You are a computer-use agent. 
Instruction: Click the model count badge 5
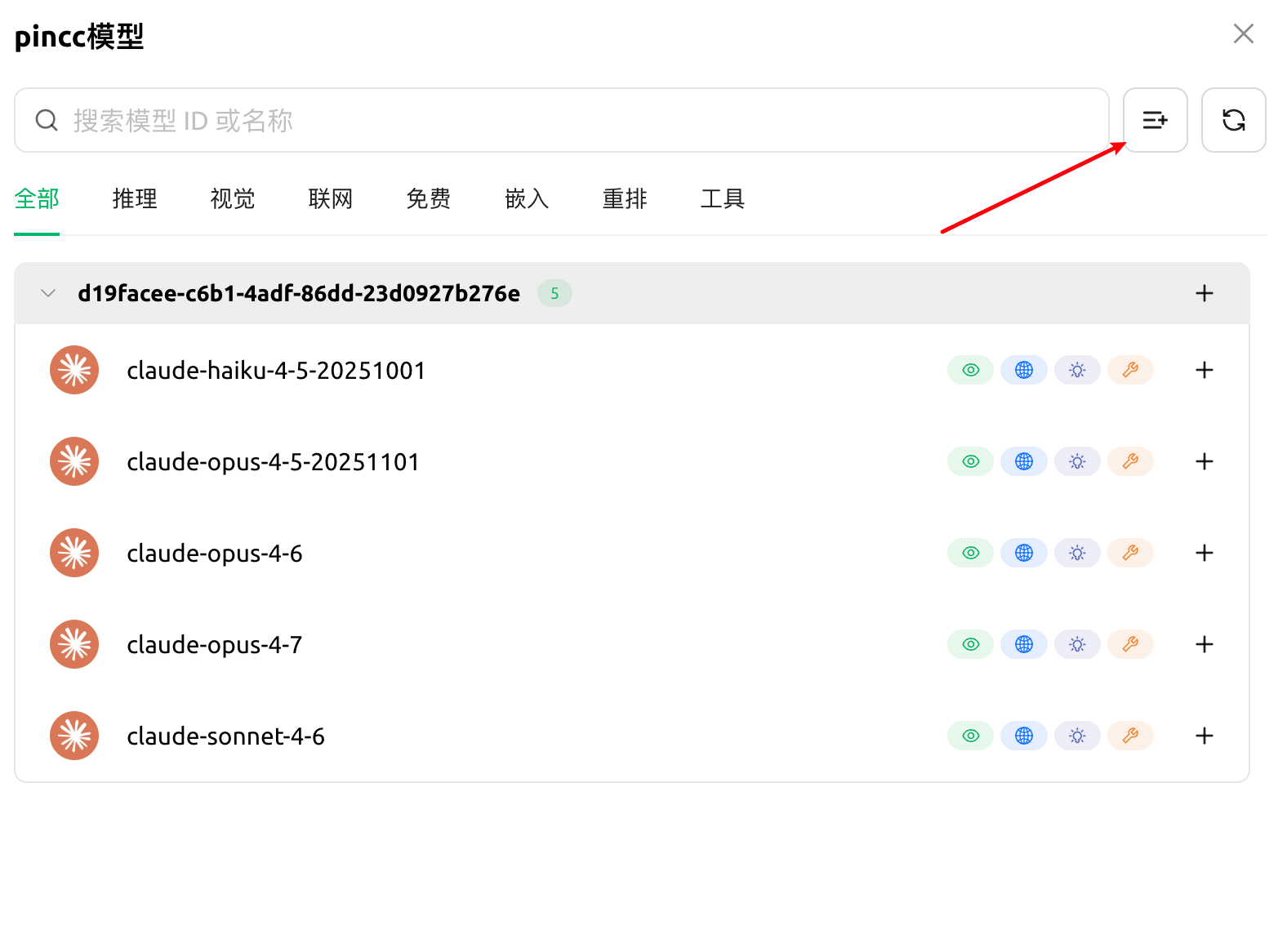click(554, 293)
